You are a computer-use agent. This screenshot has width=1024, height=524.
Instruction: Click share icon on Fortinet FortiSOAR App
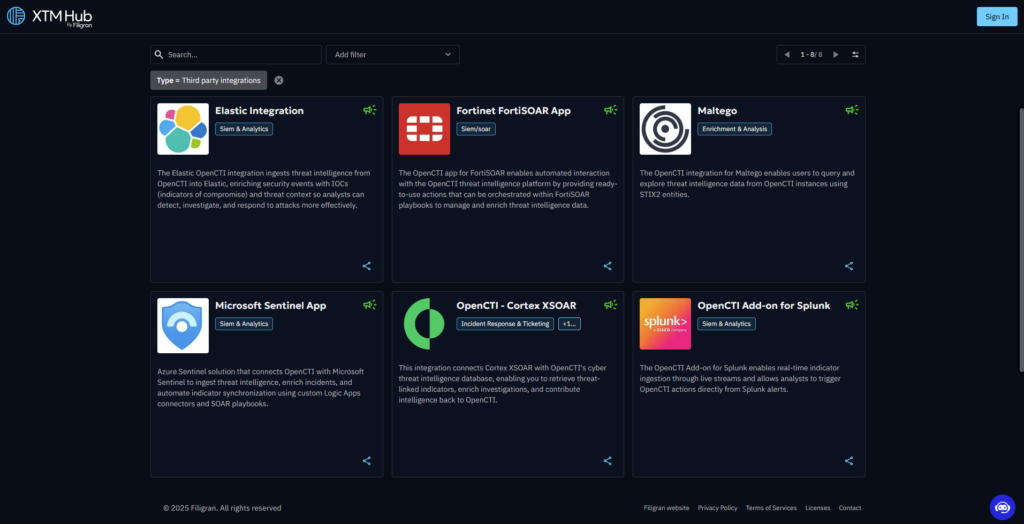pyautogui.click(x=608, y=266)
